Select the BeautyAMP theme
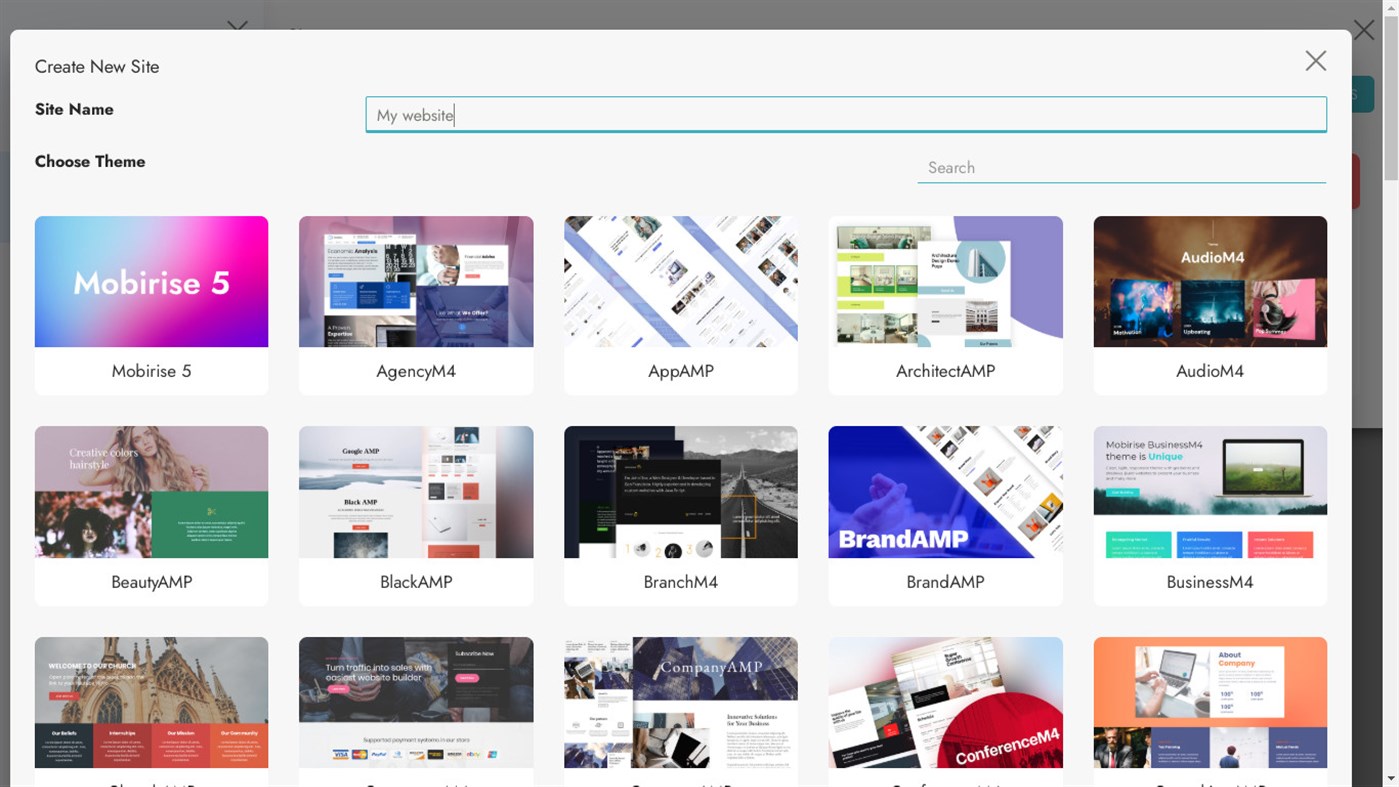Screen dimensions: 1399x787 click(x=151, y=515)
